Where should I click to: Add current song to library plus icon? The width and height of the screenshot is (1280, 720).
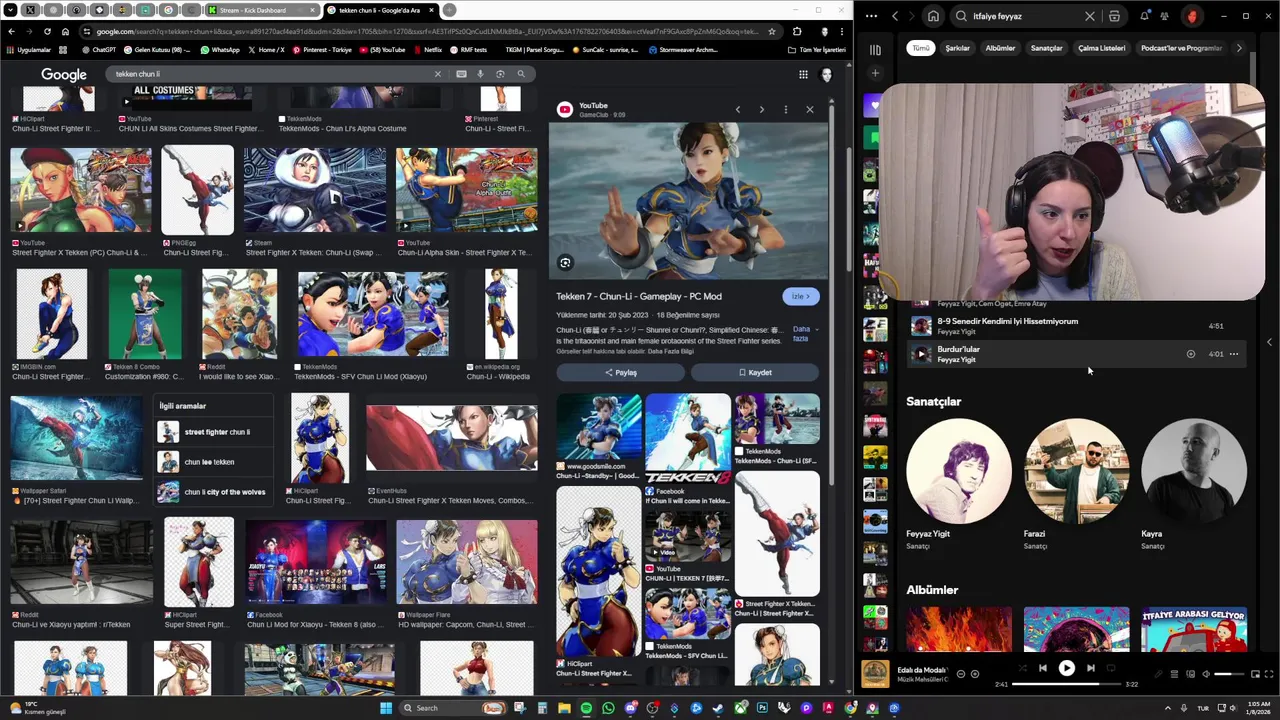point(975,674)
